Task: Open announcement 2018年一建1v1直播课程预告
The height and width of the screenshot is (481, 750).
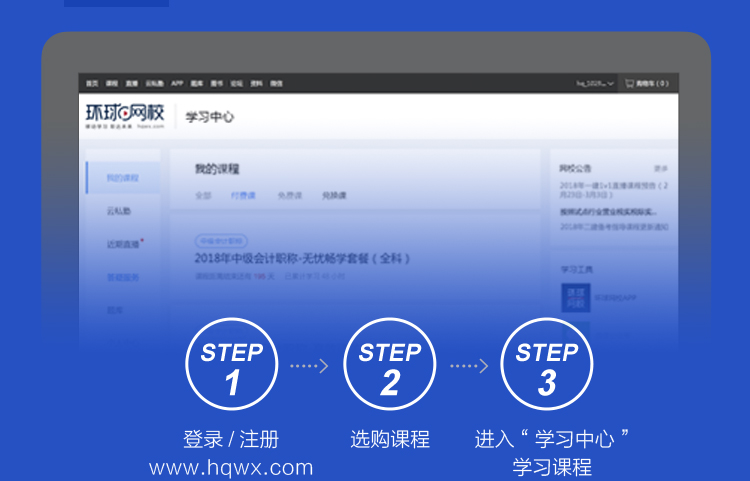Action: tap(614, 190)
